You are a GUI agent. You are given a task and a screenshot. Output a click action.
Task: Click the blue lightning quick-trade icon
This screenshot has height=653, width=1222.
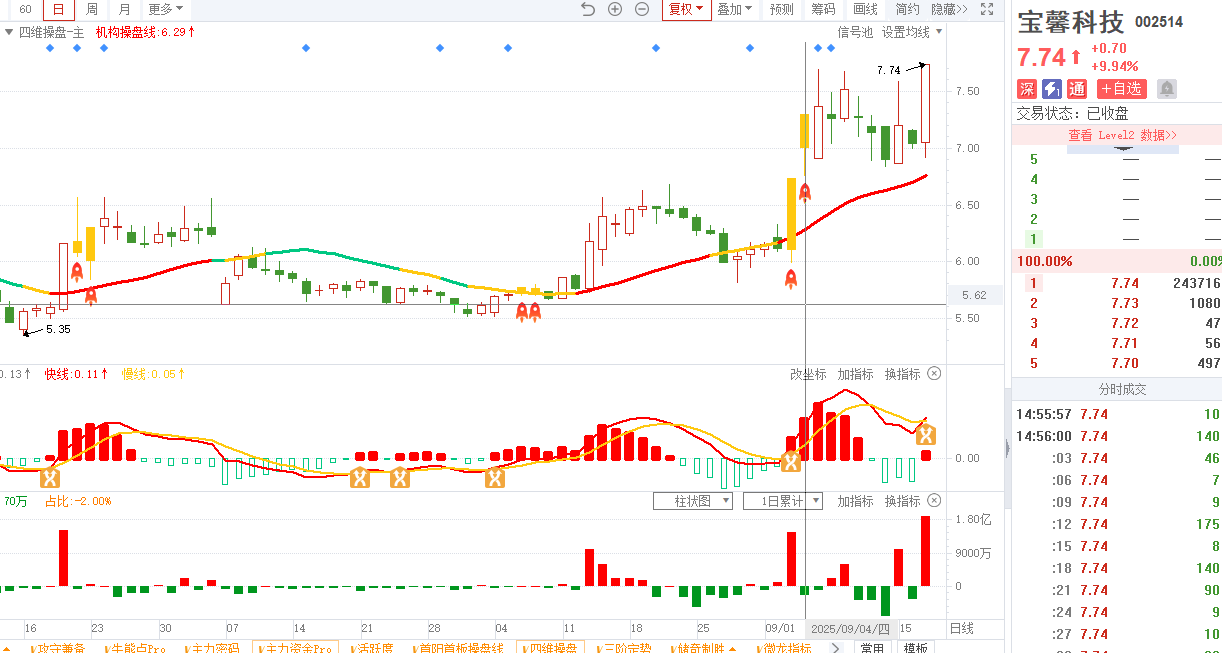(x=1051, y=89)
